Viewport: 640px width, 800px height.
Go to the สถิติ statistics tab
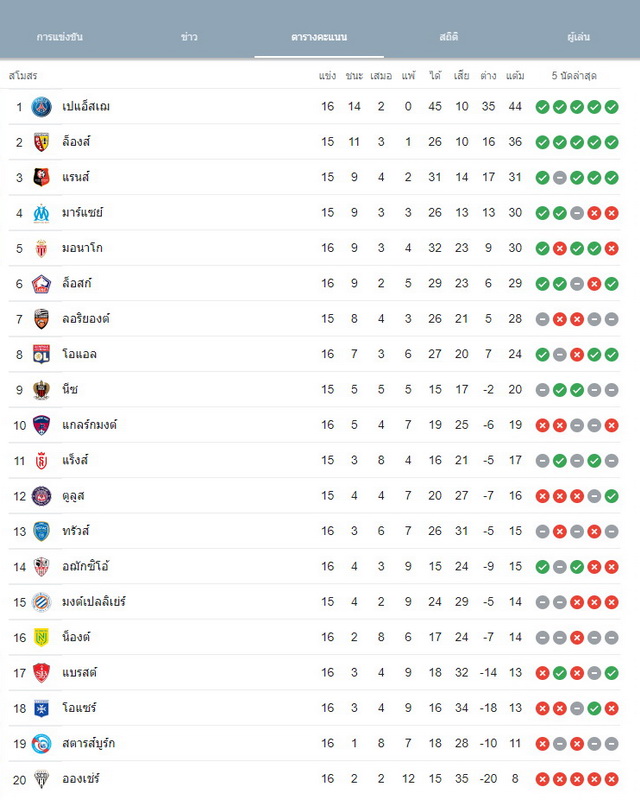click(449, 37)
